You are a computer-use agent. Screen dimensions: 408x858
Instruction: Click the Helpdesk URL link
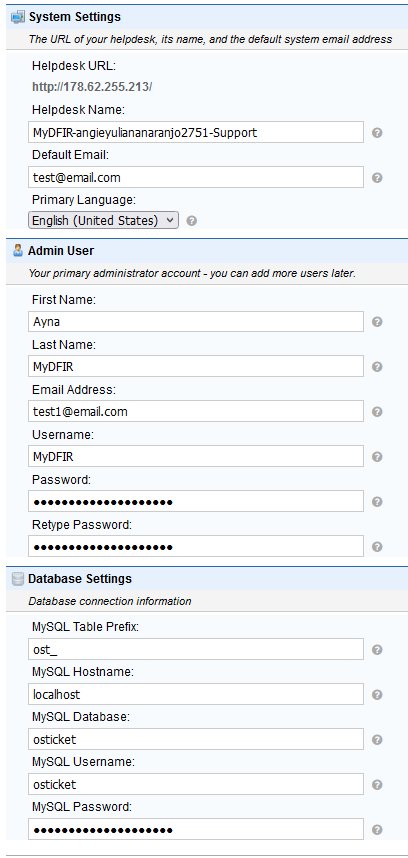coord(92,87)
